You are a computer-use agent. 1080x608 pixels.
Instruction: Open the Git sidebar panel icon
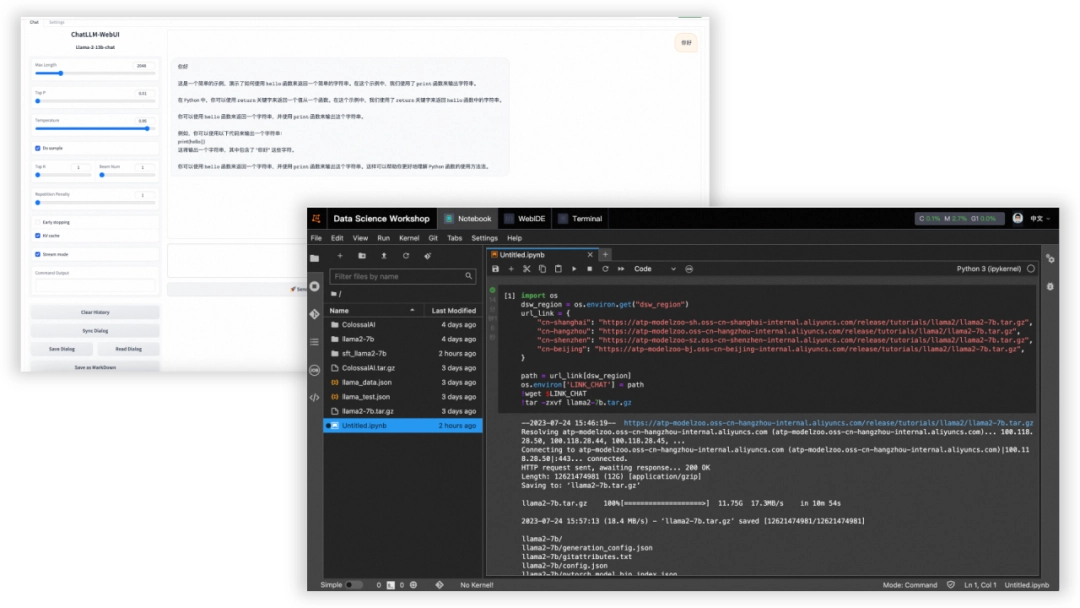[x=315, y=314]
